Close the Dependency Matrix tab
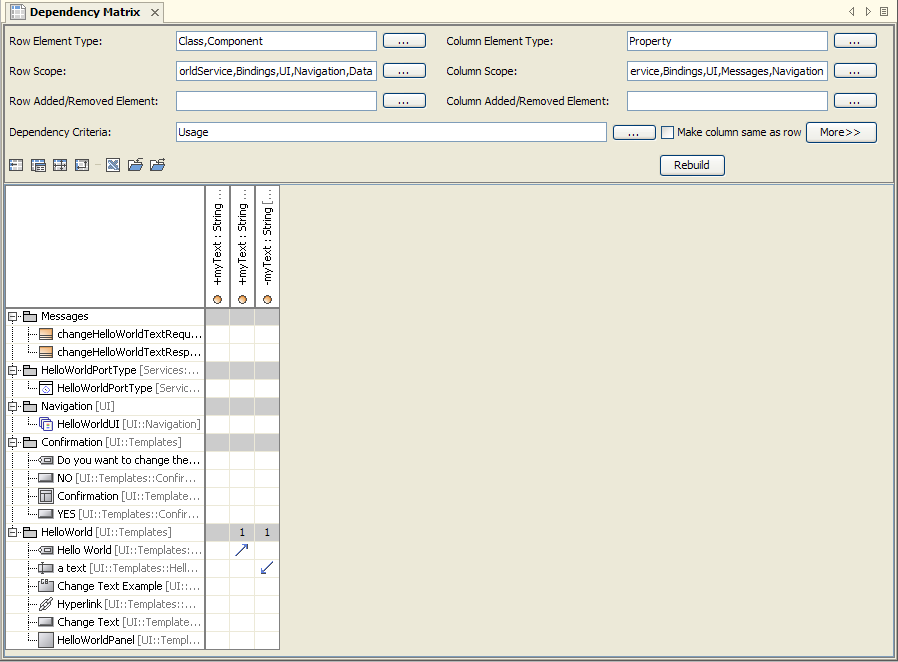This screenshot has height=662, width=898. (155, 13)
